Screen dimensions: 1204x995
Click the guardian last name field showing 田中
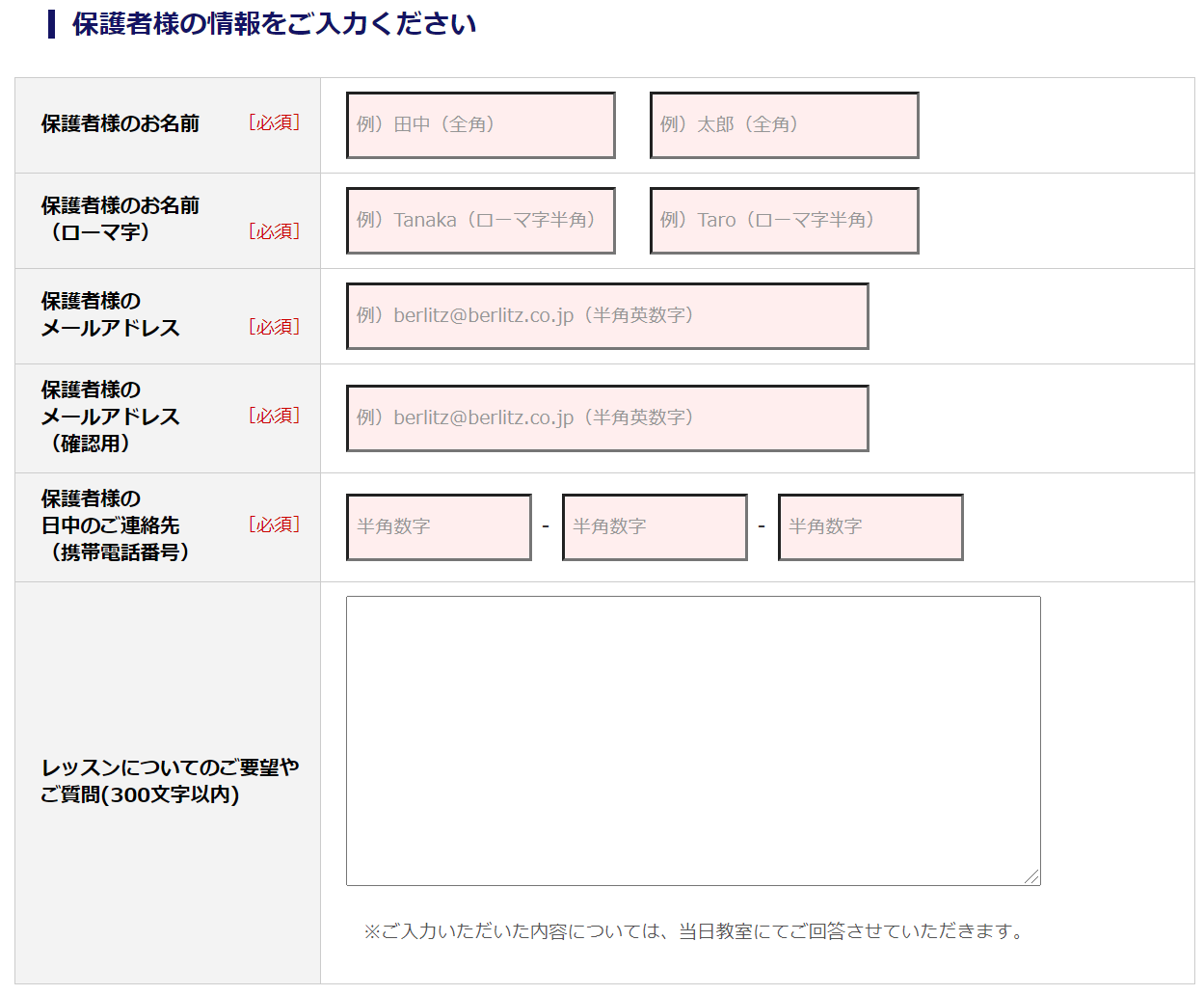tap(480, 125)
